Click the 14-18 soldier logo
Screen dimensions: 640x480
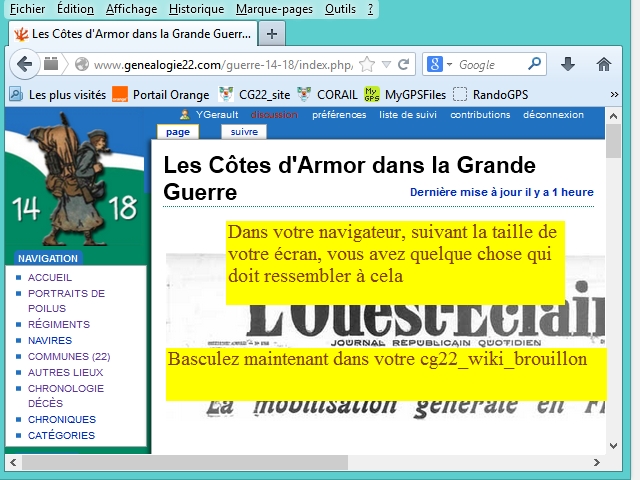click(76, 180)
